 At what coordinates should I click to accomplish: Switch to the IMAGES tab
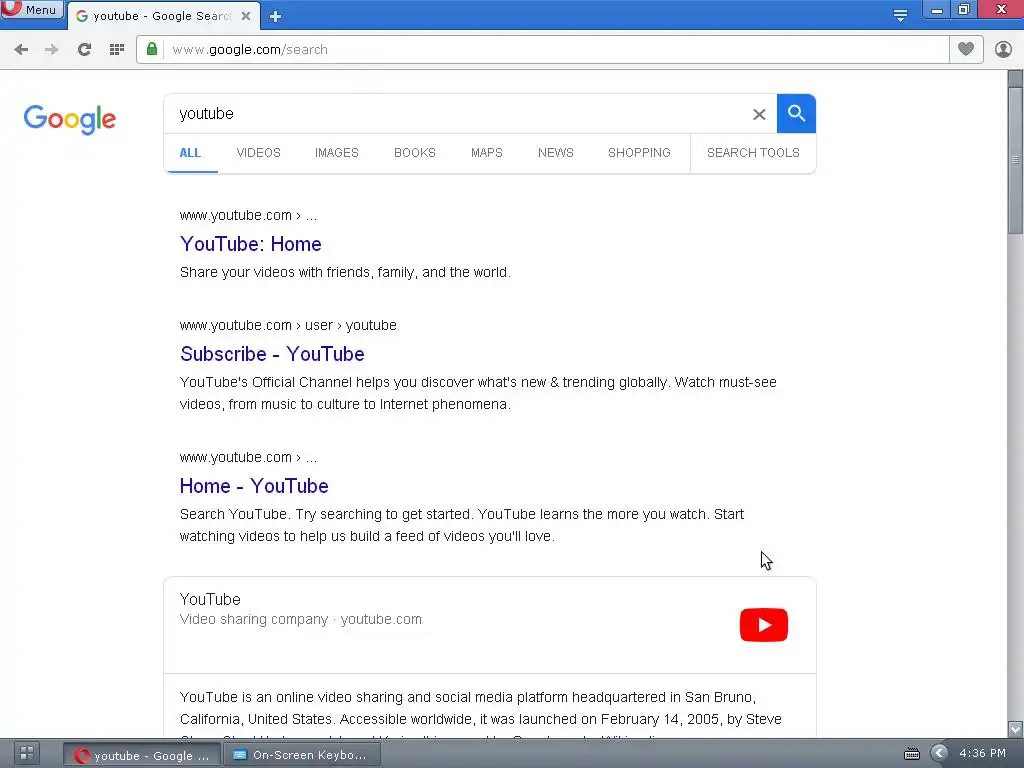[x=337, y=153]
